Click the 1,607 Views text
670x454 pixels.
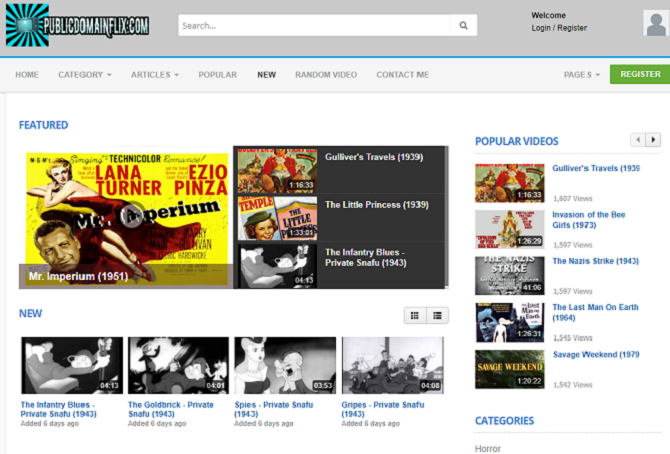point(573,198)
